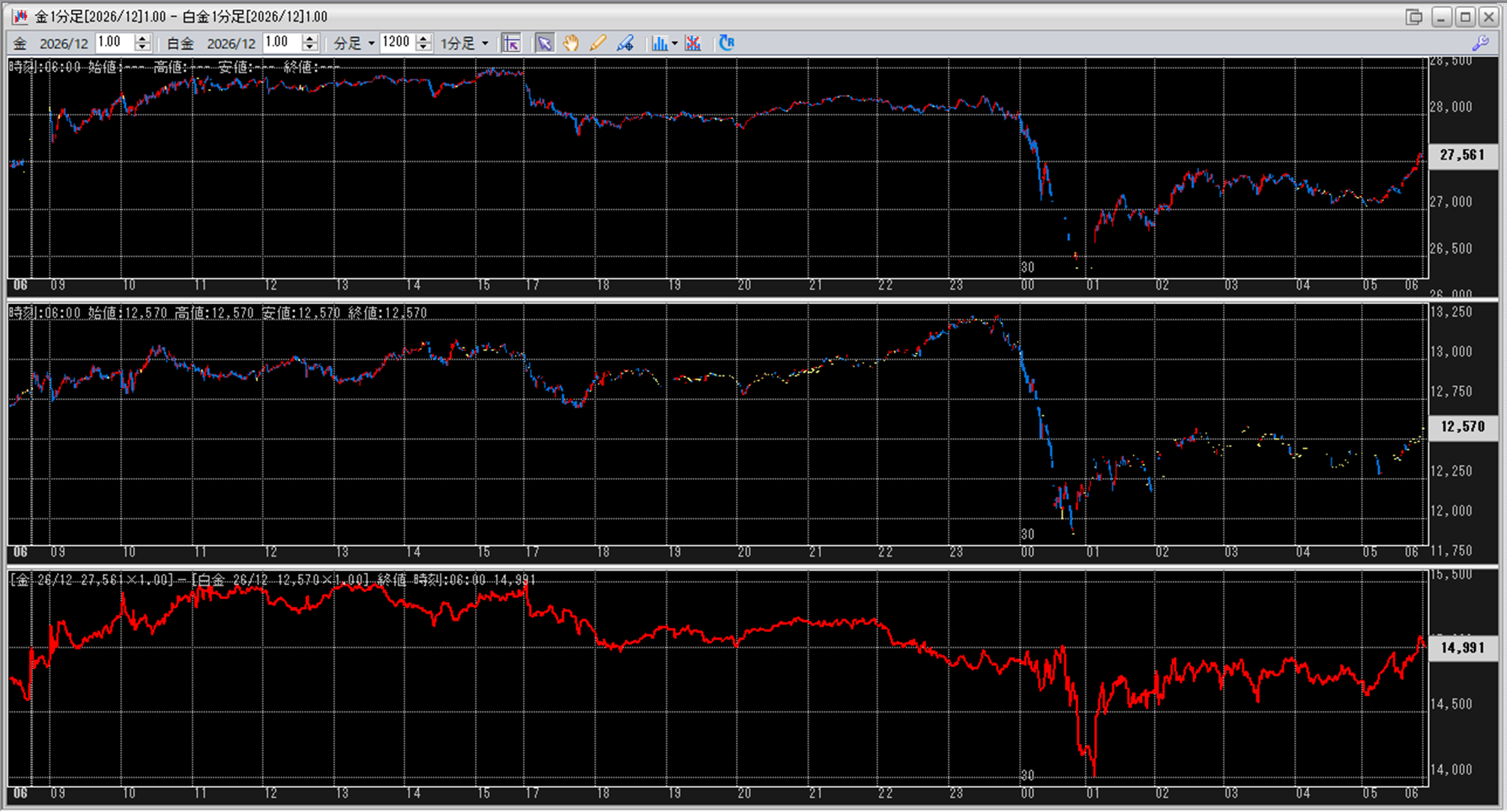The height and width of the screenshot is (812, 1507).
Task: Click the detach window icon in title bar
Action: click(1413, 16)
